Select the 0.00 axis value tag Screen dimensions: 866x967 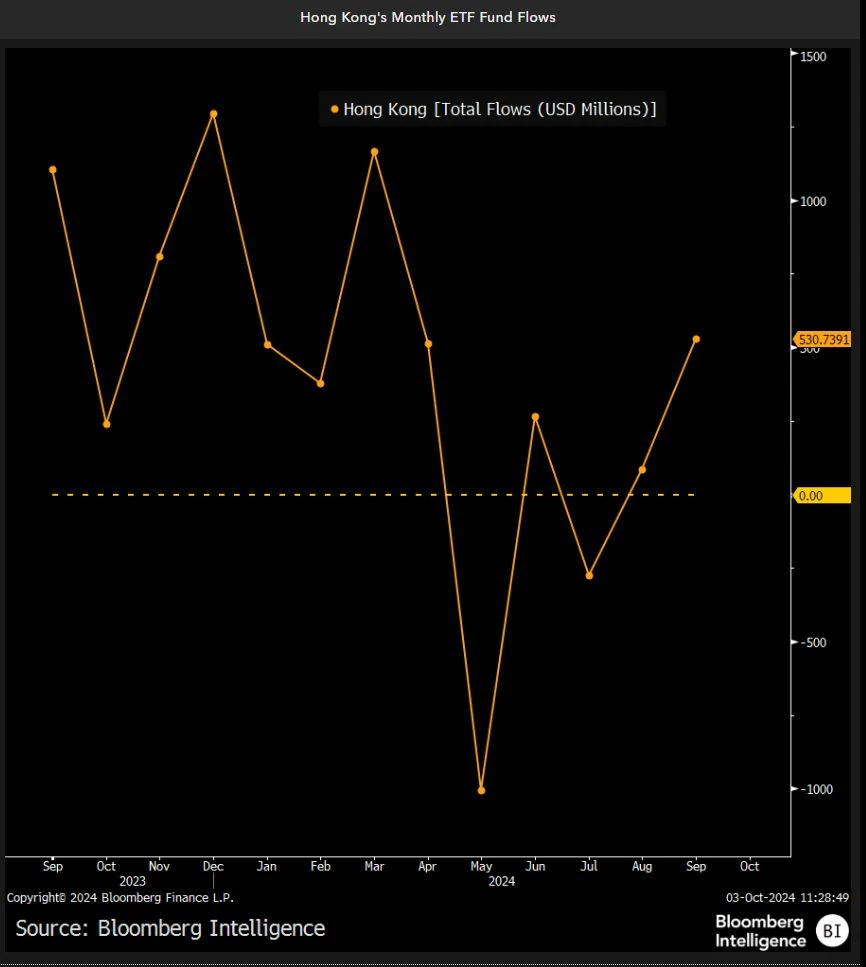pos(822,494)
